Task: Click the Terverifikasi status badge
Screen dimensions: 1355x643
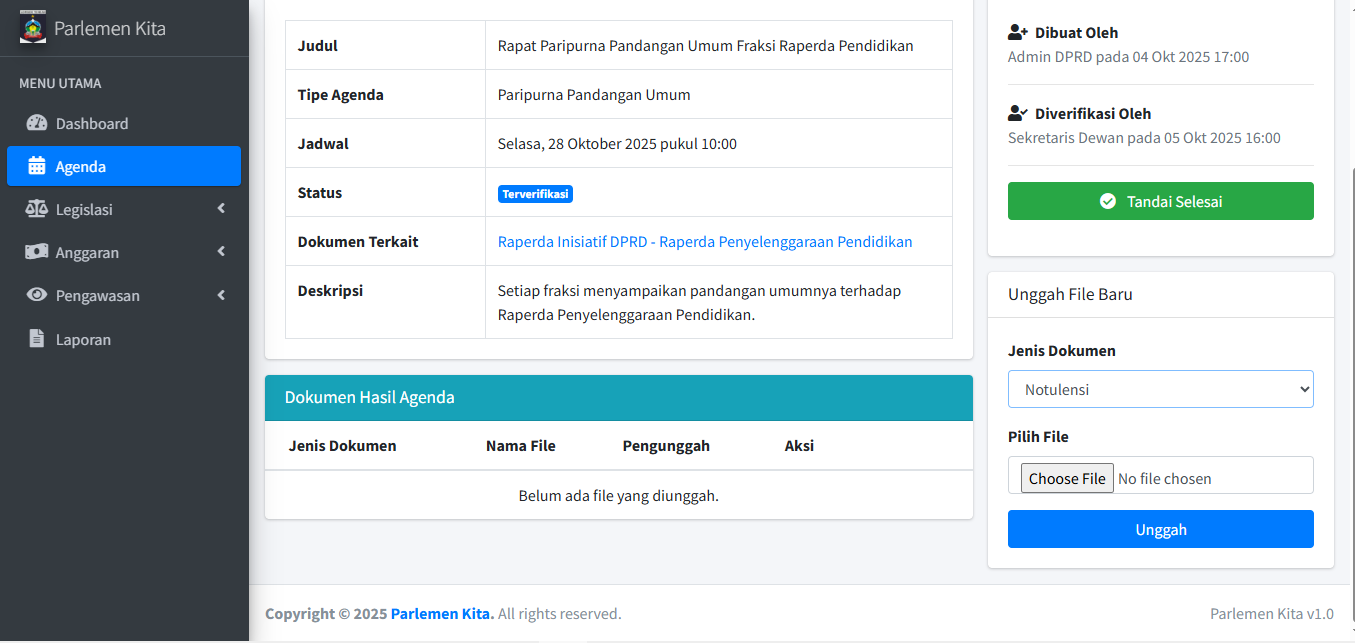Action: point(535,194)
